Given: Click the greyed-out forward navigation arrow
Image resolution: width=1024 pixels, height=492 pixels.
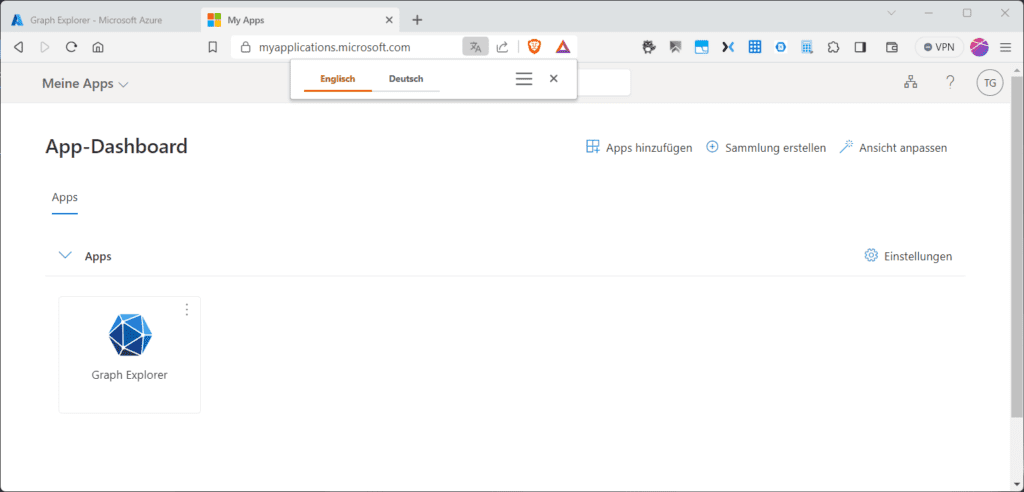Looking at the screenshot, I should [44, 47].
